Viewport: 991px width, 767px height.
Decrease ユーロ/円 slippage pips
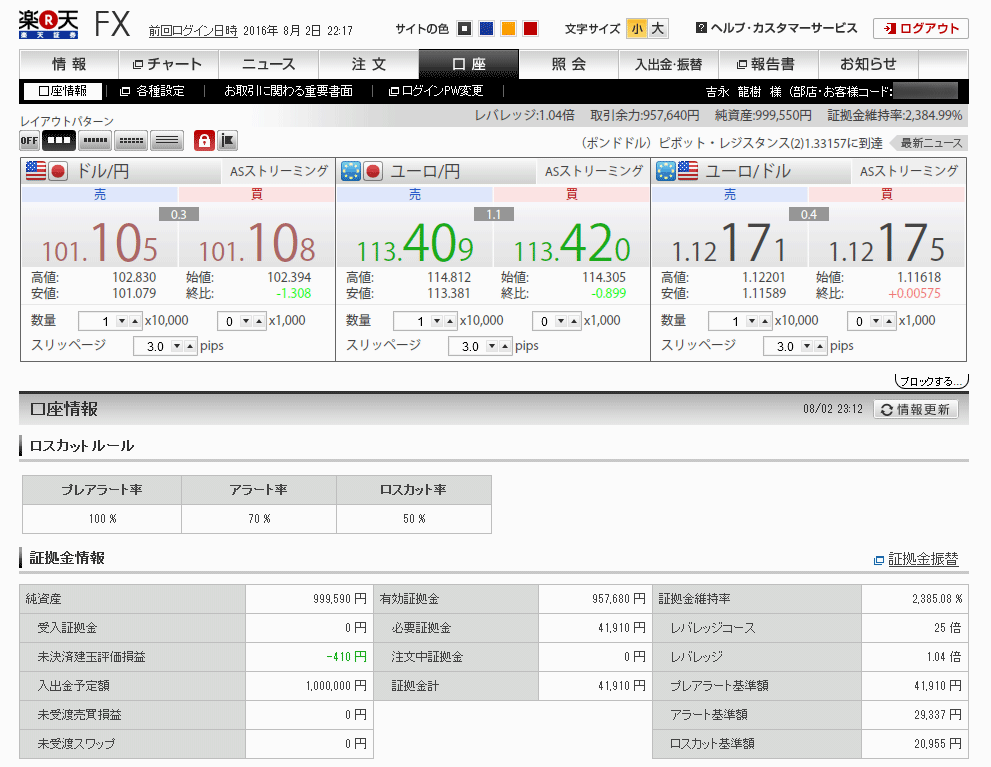[492, 346]
